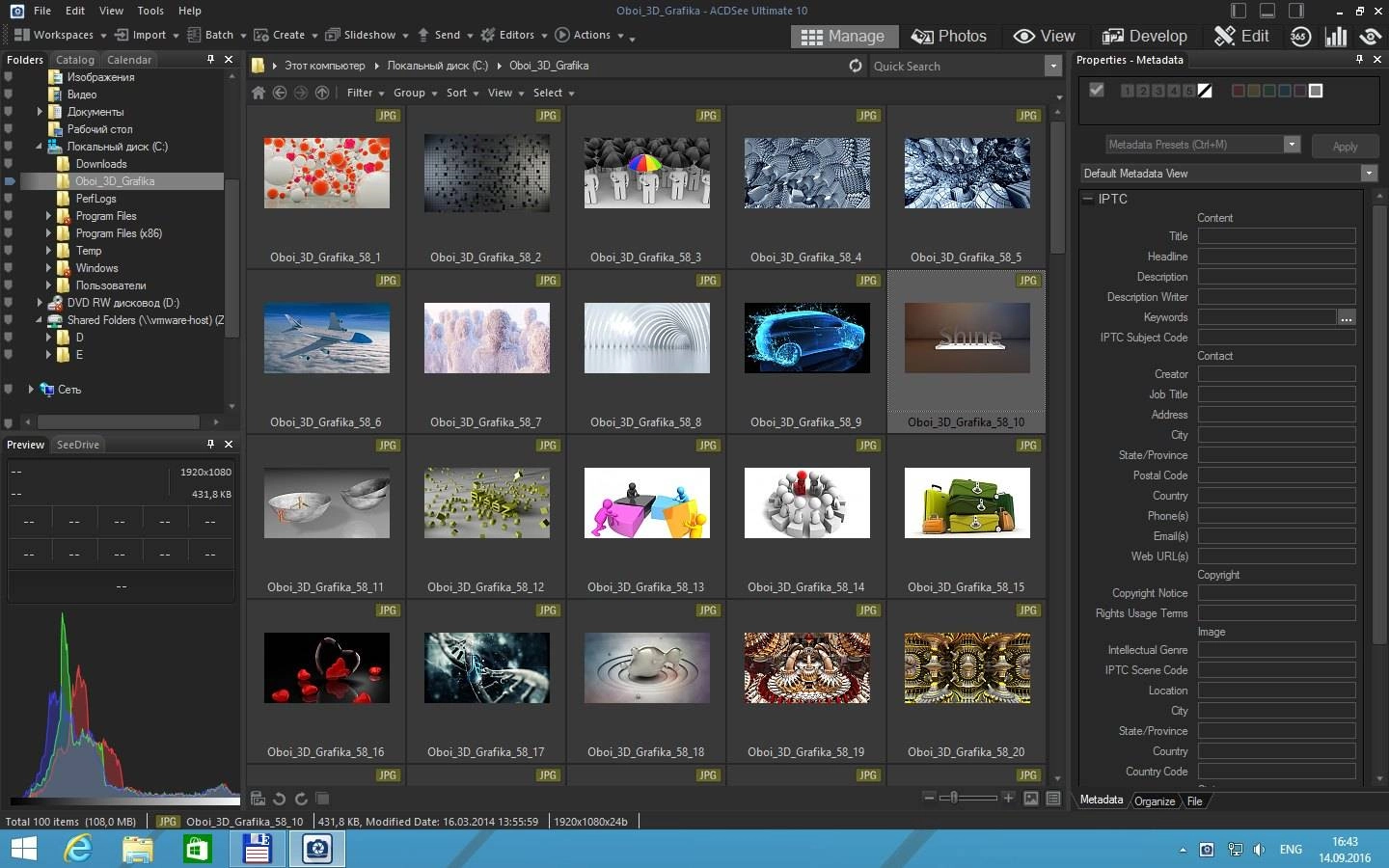Open File Explorer from taskbar
Image resolution: width=1389 pixels, height=868 pixels.
pos(137,849)
